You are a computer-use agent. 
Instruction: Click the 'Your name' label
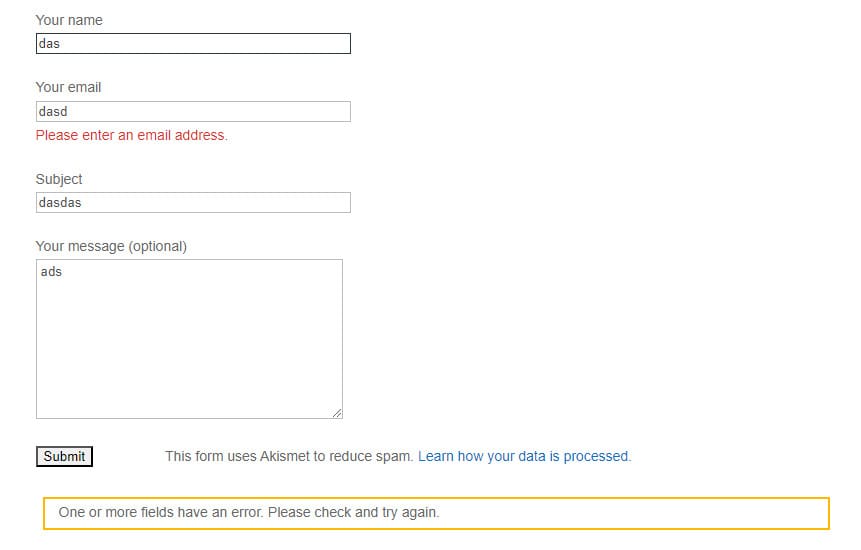click(x=69, y=20)
